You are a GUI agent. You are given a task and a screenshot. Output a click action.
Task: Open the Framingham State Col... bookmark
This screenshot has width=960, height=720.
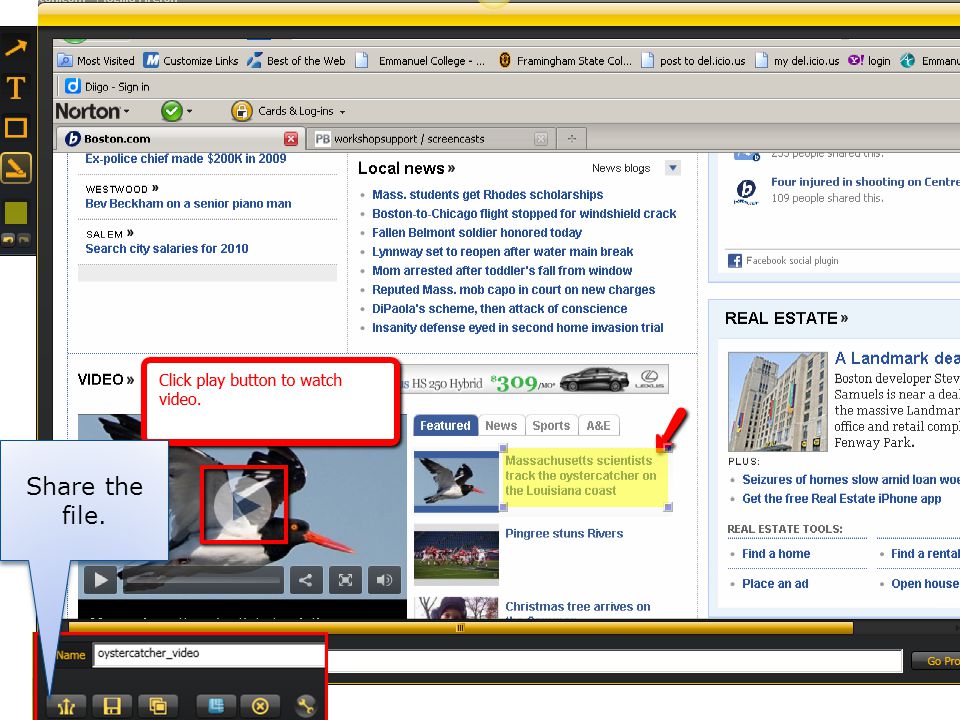coord(564,61)
